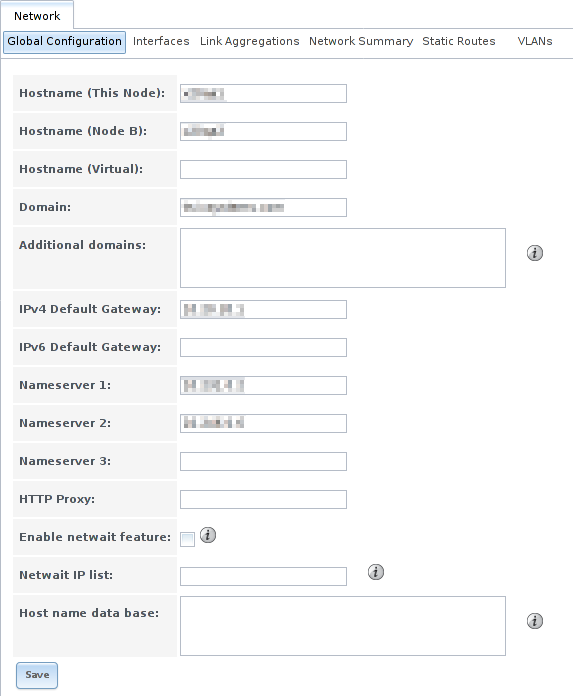The height and width of the screenshot is (696, 573).
Task: Save the network configuration
Action: click(x=37, y=675)
